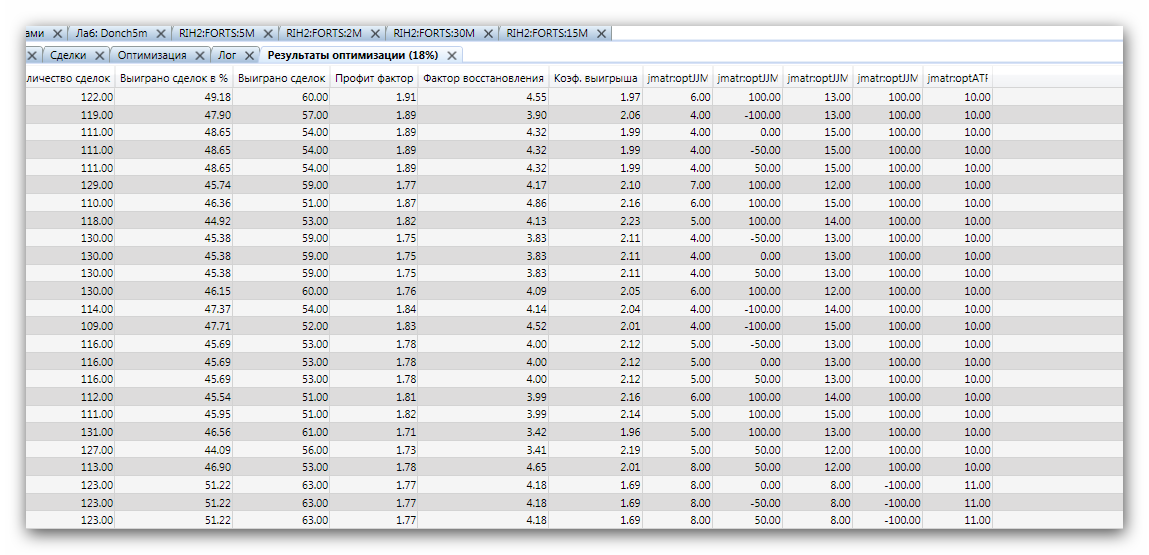1149x555 pixels.
Task: Select recovery factor cell 3.90
Action: pos(484,114)
